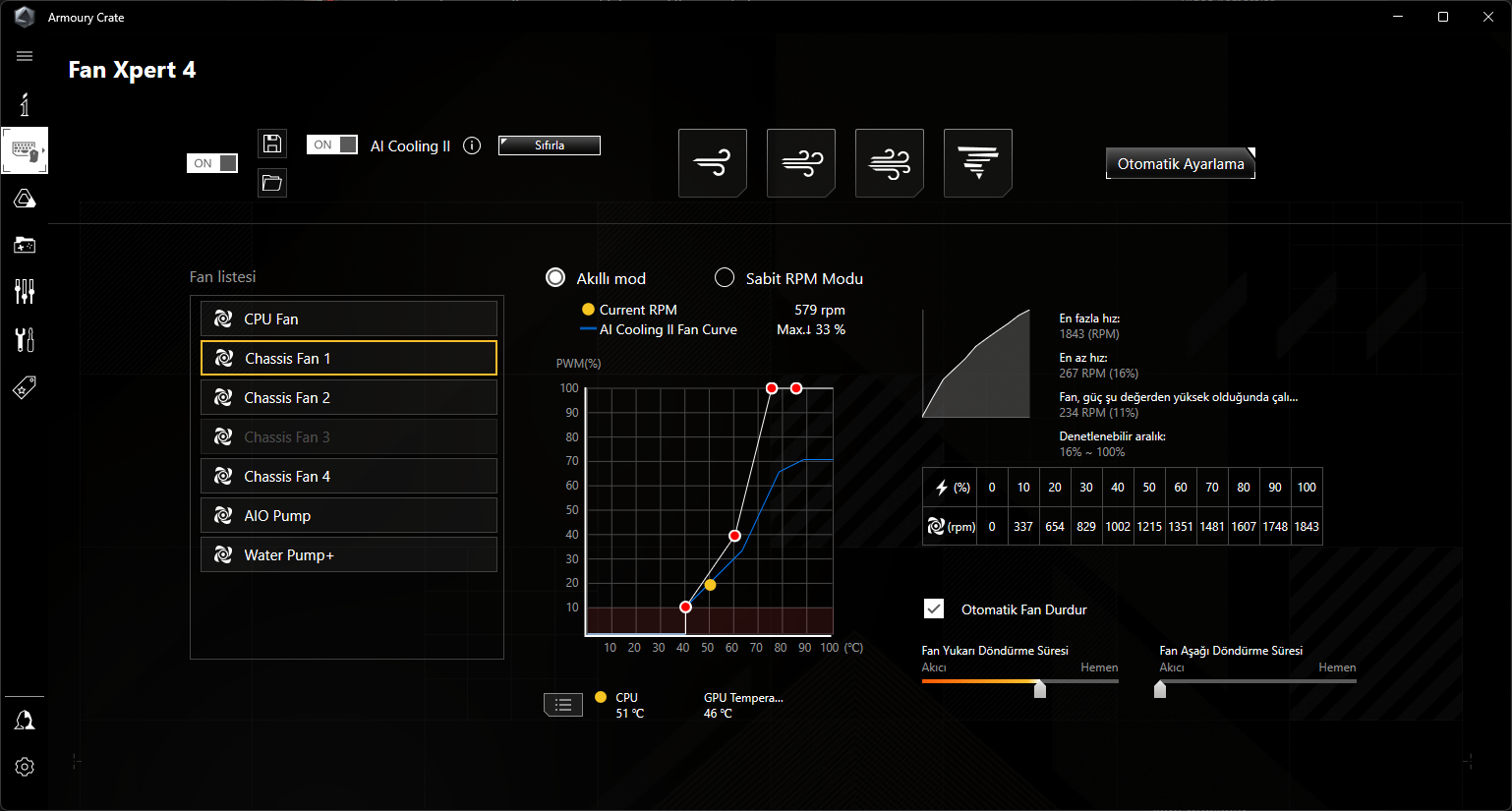Screen dimensions: 1512x811
Task: Click the 'Max.↓ 33 %' text
Action: 811,329
